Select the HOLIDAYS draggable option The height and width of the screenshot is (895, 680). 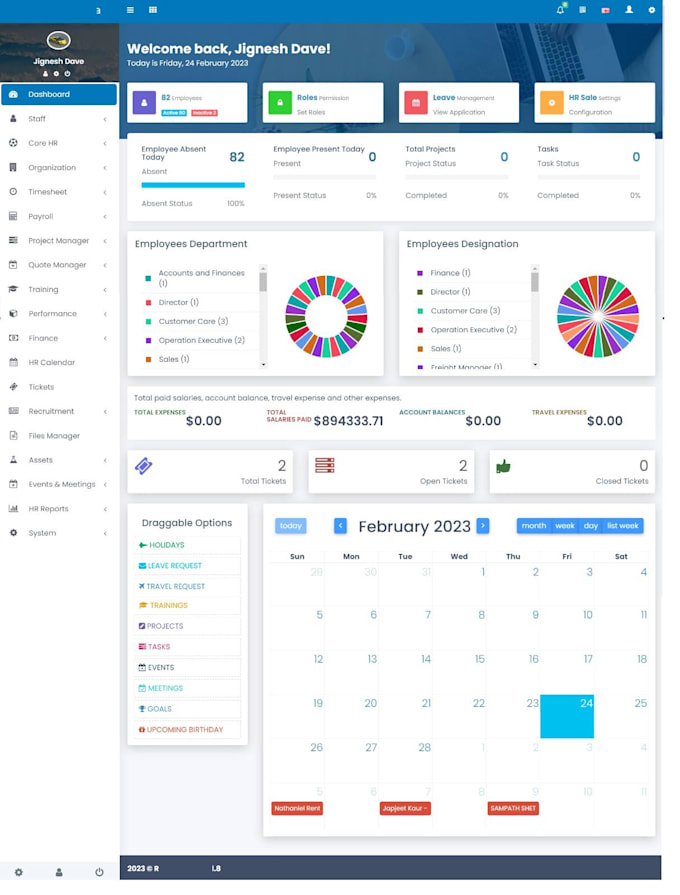click(x=187, y=545)
